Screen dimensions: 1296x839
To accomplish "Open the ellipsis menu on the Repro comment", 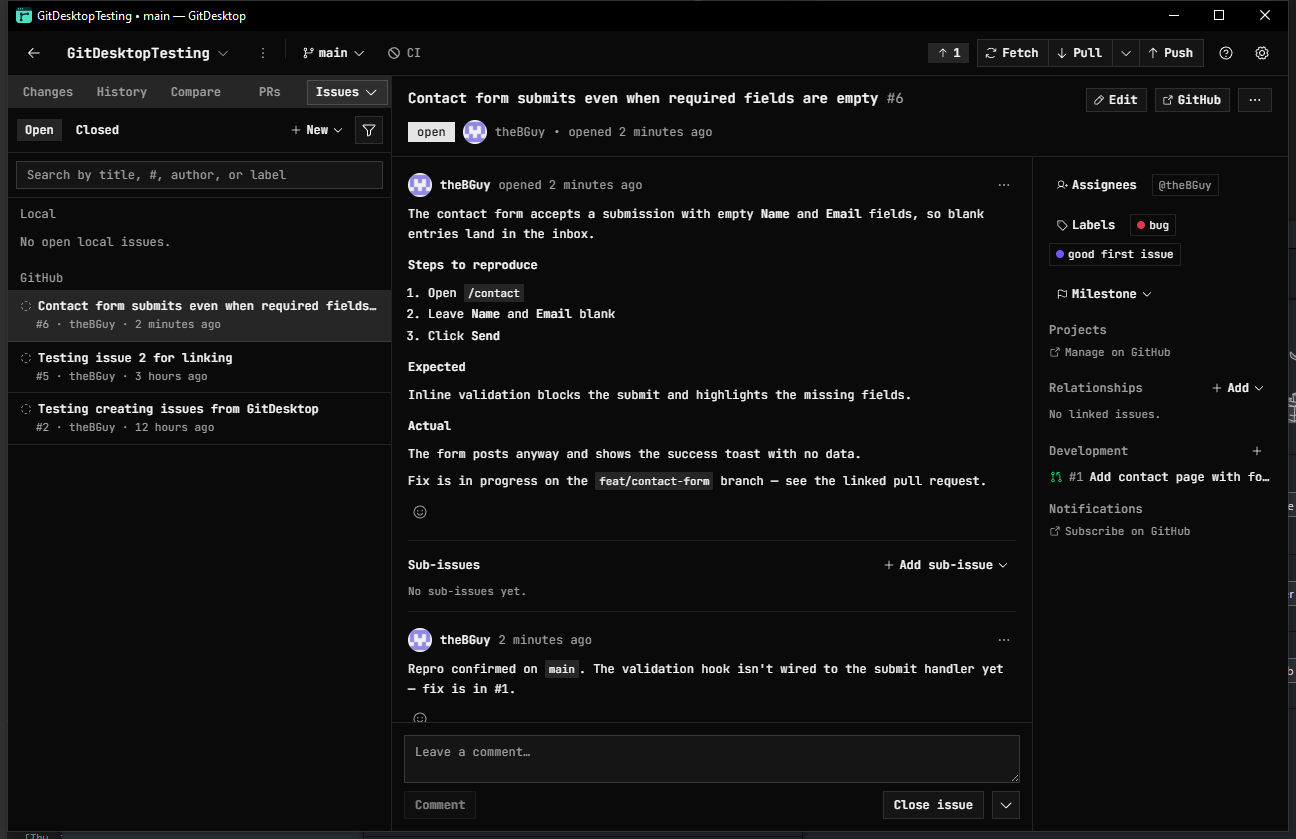I will (x=1004, y=640).
